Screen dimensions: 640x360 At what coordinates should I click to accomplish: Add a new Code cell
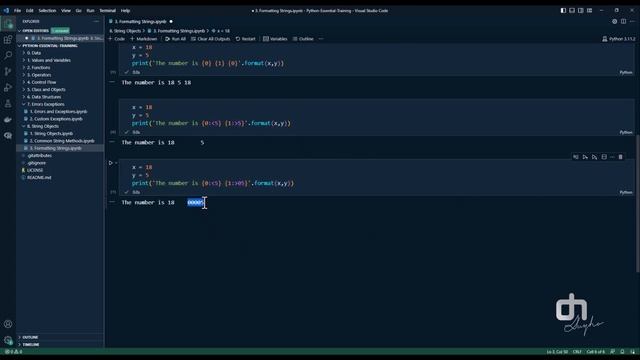pos(117,39)
